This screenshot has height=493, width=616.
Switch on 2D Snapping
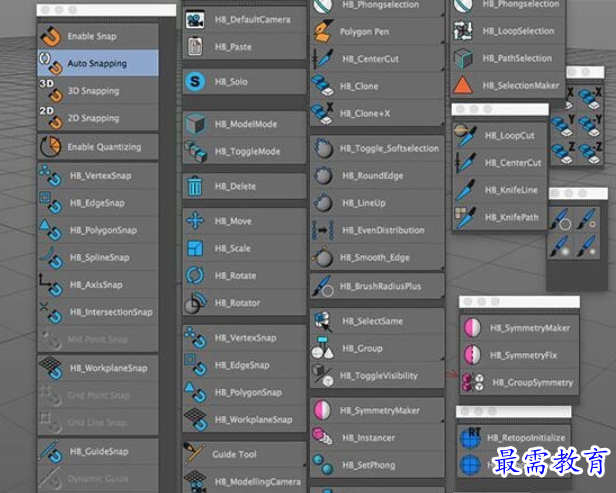[92, 118]
